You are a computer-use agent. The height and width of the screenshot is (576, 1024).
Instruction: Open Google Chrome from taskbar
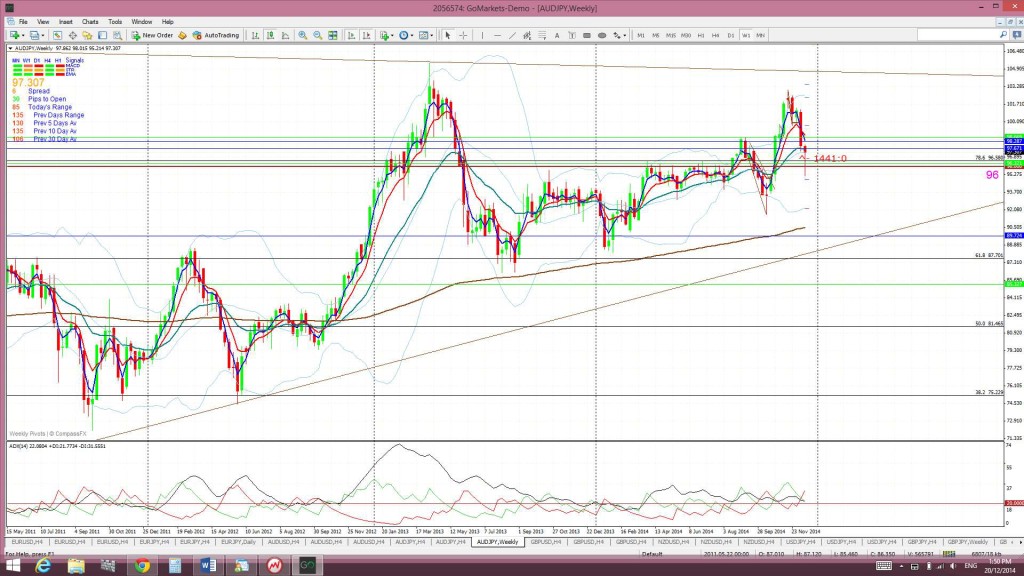142,566
